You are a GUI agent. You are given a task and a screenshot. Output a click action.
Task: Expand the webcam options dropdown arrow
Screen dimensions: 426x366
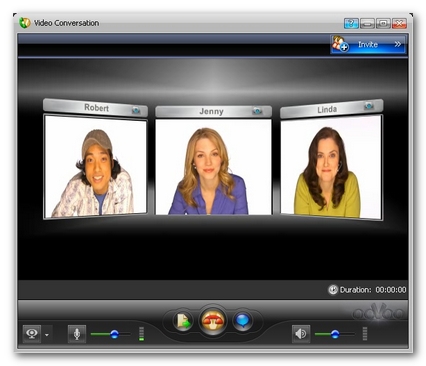pos(47,334)
